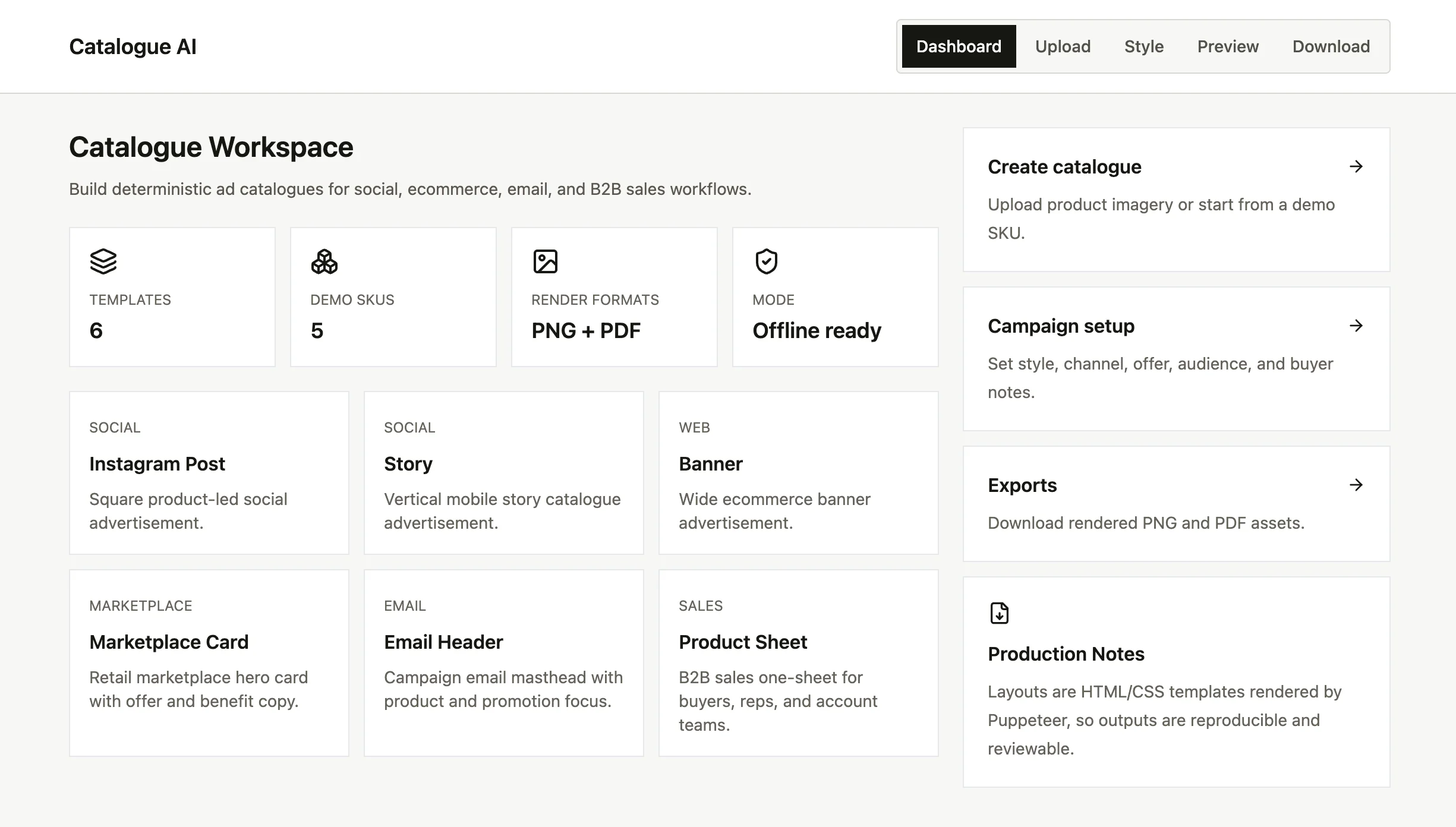1456x827 pixels.
Task: Go to the Style tab
Action: [1144, 46]
